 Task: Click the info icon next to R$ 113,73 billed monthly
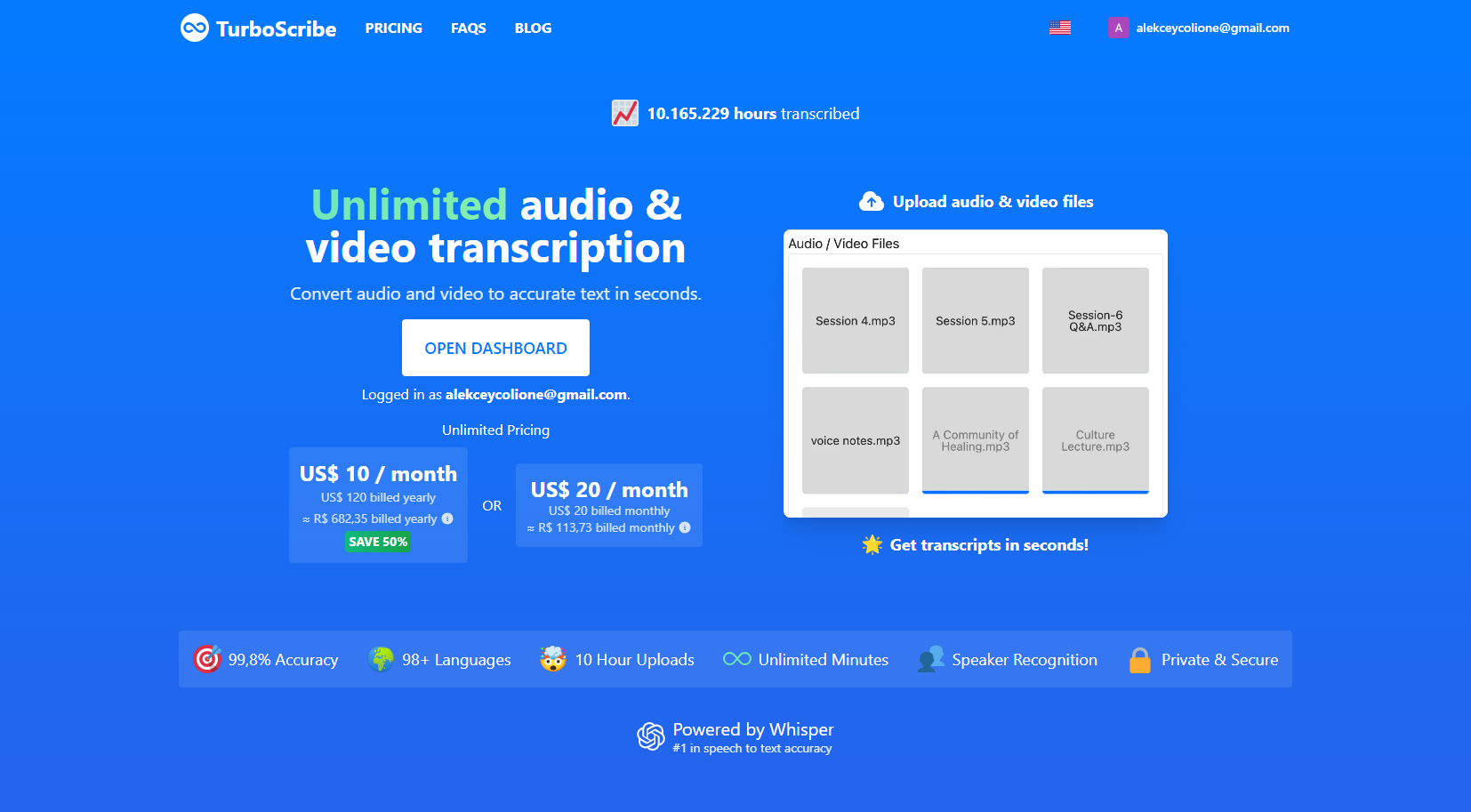[685, 527]
